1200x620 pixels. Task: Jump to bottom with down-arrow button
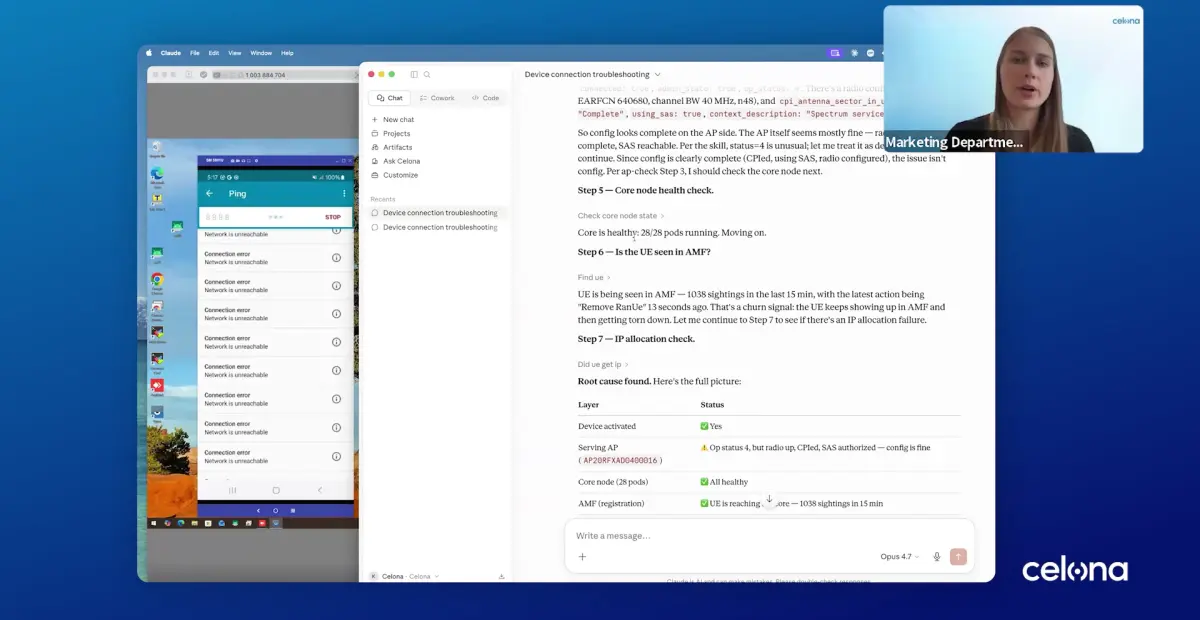point(769,499)
